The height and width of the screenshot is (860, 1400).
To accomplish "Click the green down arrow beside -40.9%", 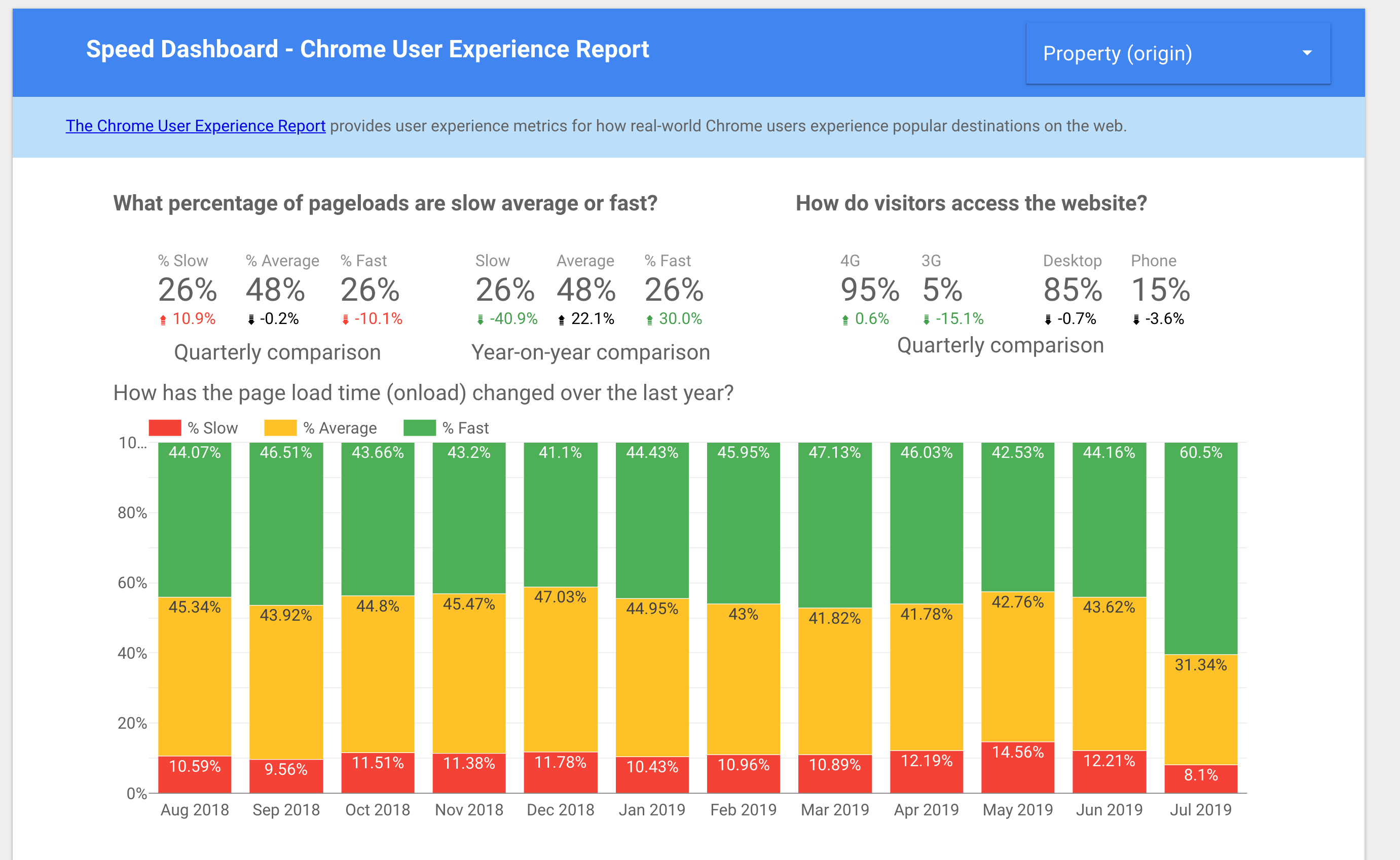I will click(481, 320).
